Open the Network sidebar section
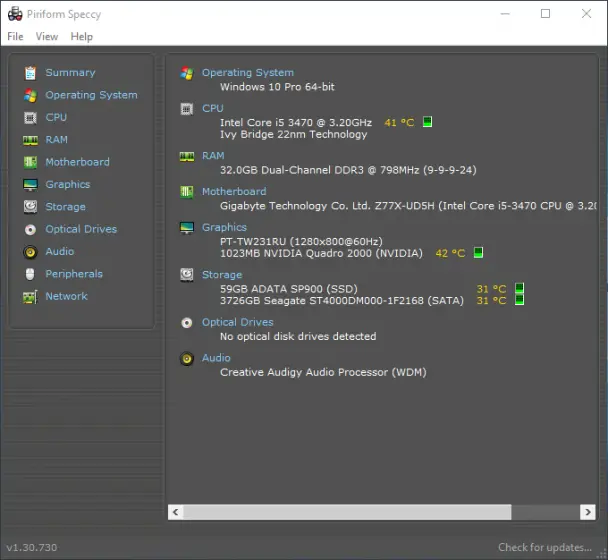Screen dimensions: 608x560 click(x=67, y=296)
